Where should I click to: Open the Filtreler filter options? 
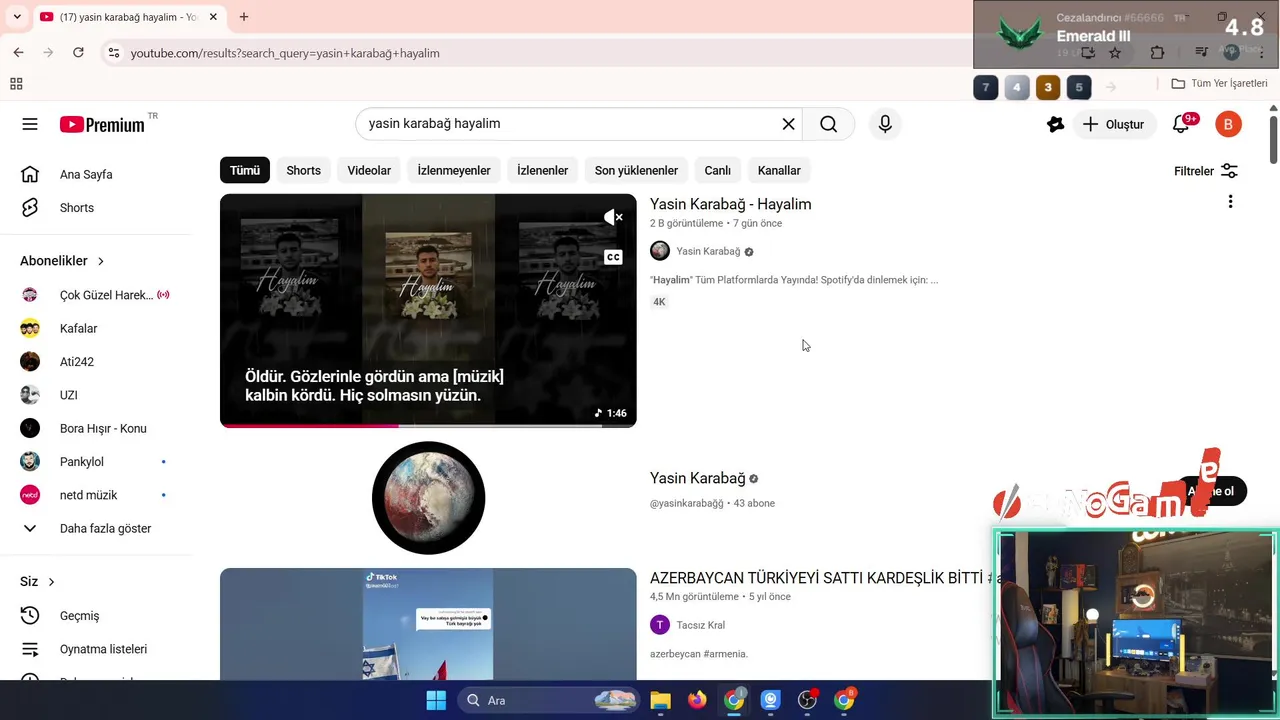(1206, 171)
